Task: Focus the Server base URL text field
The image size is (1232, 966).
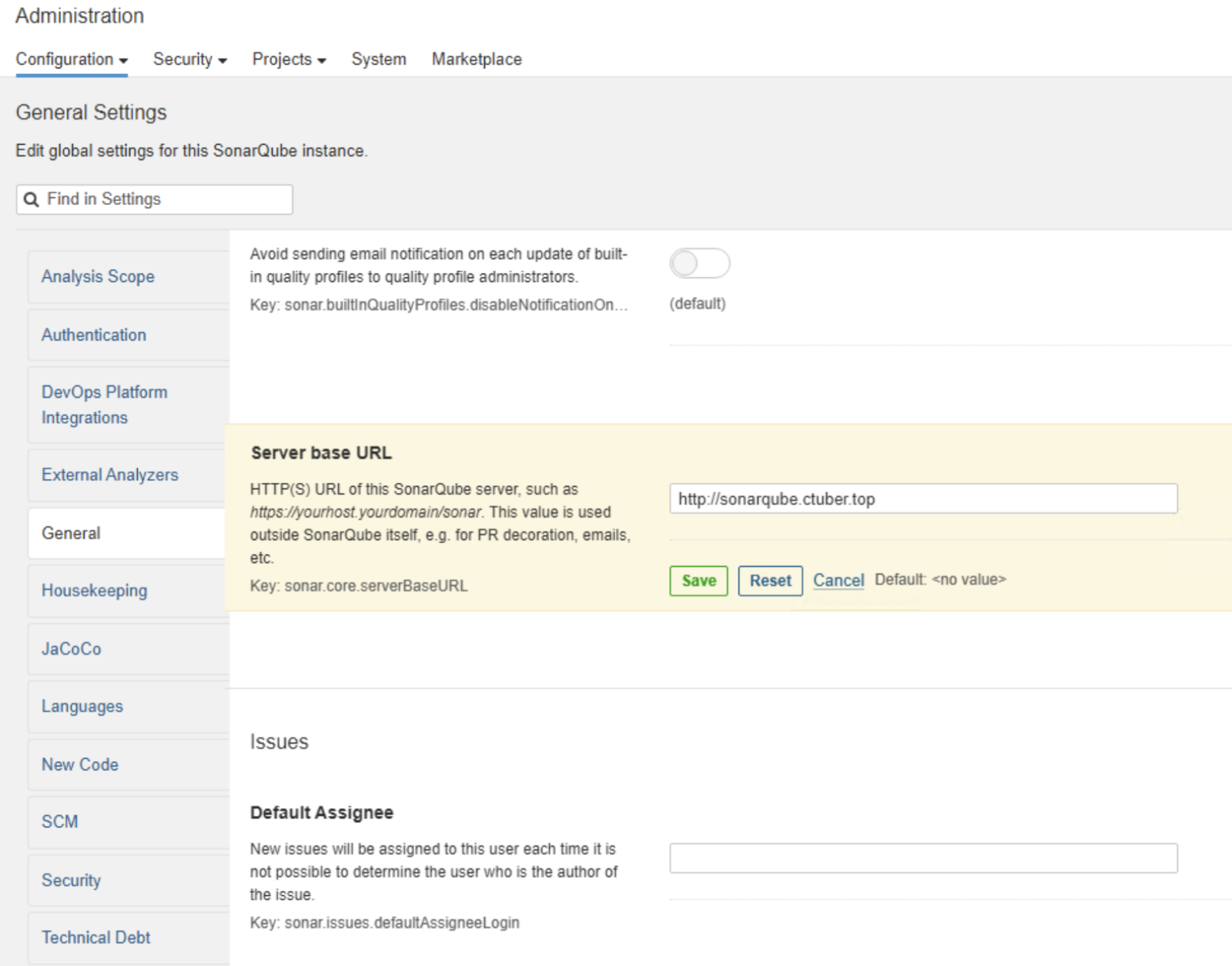Action: (x=922, y=499)
